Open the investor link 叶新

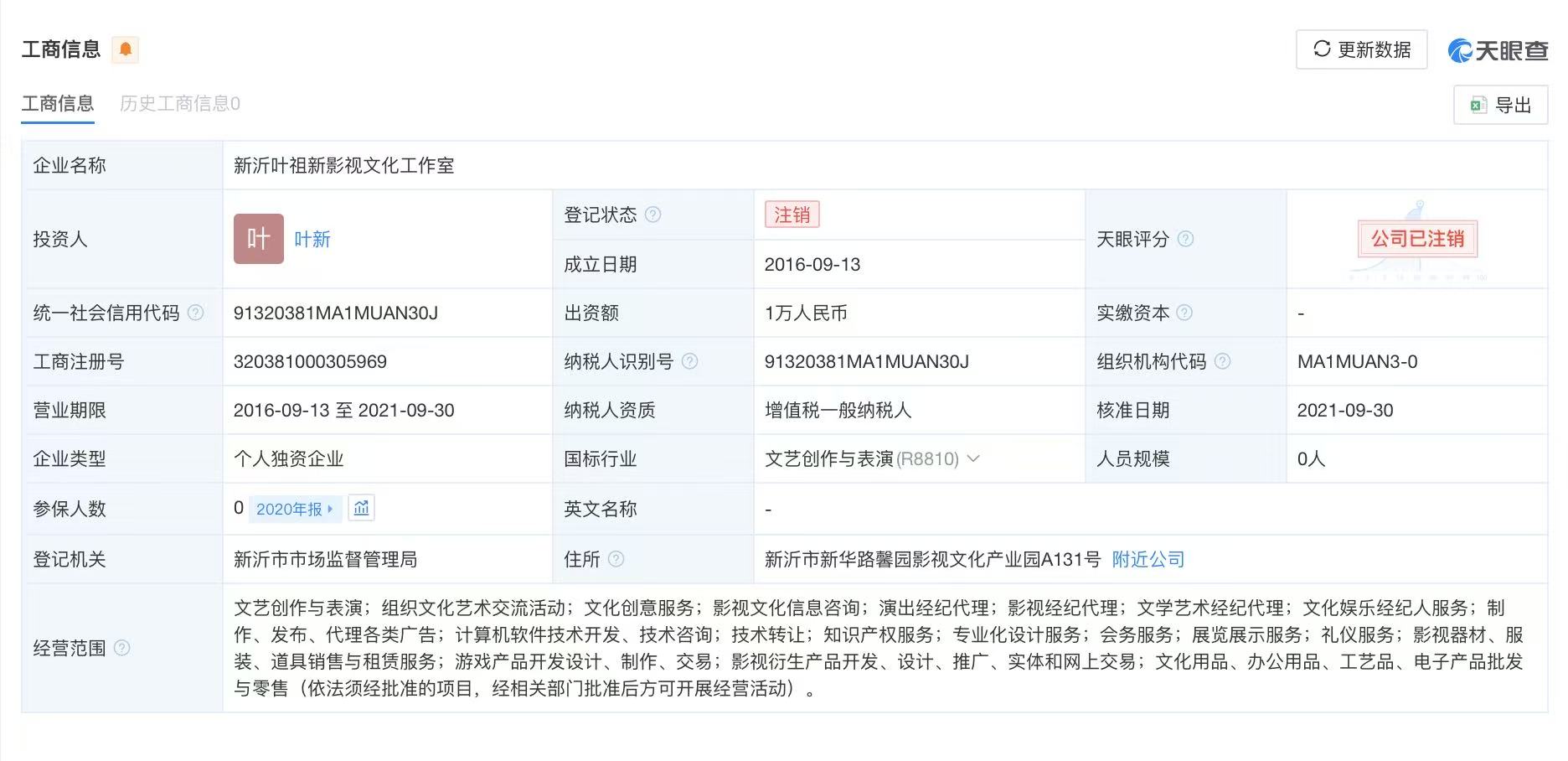tap(312, 240)
